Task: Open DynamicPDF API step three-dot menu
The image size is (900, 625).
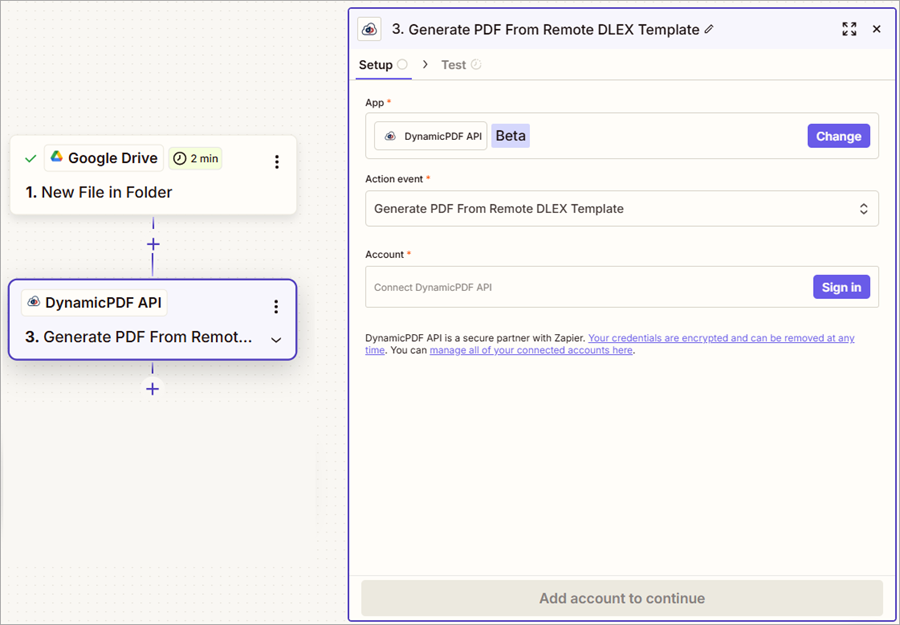Action: click(277, 307)
